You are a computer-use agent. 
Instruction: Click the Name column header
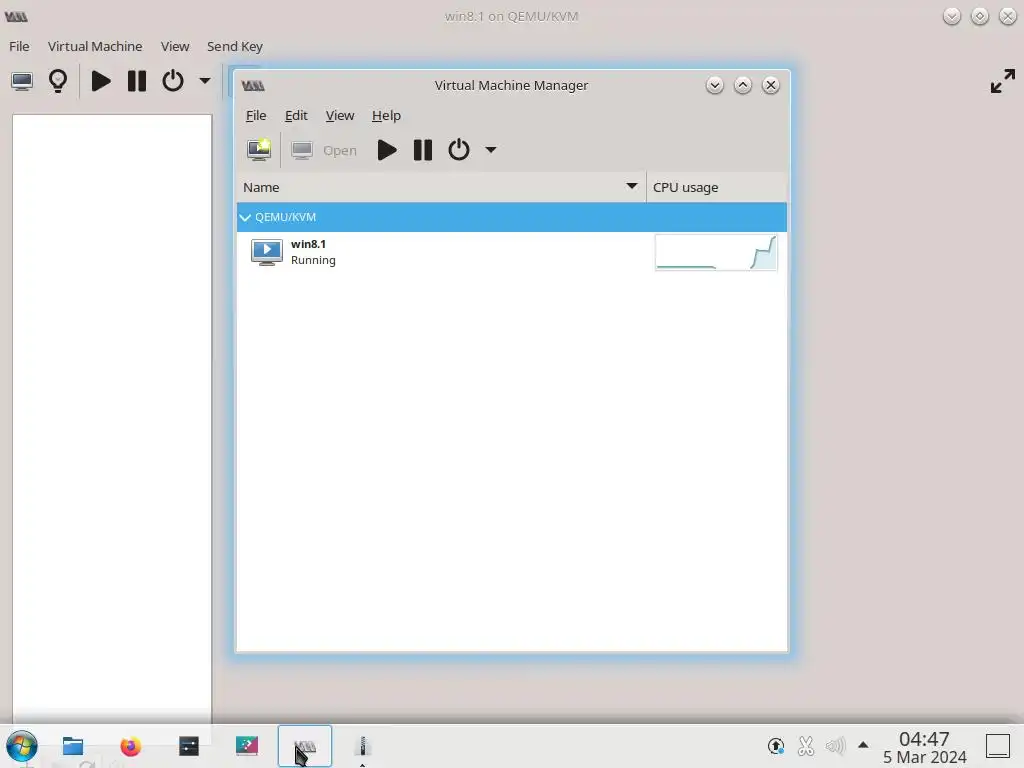[441, 187]
